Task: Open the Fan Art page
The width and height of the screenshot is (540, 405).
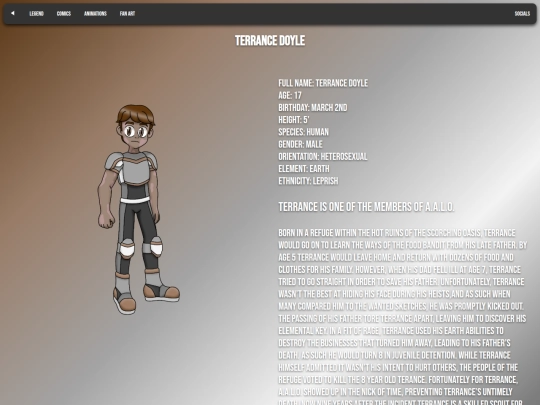Action: 127,13
